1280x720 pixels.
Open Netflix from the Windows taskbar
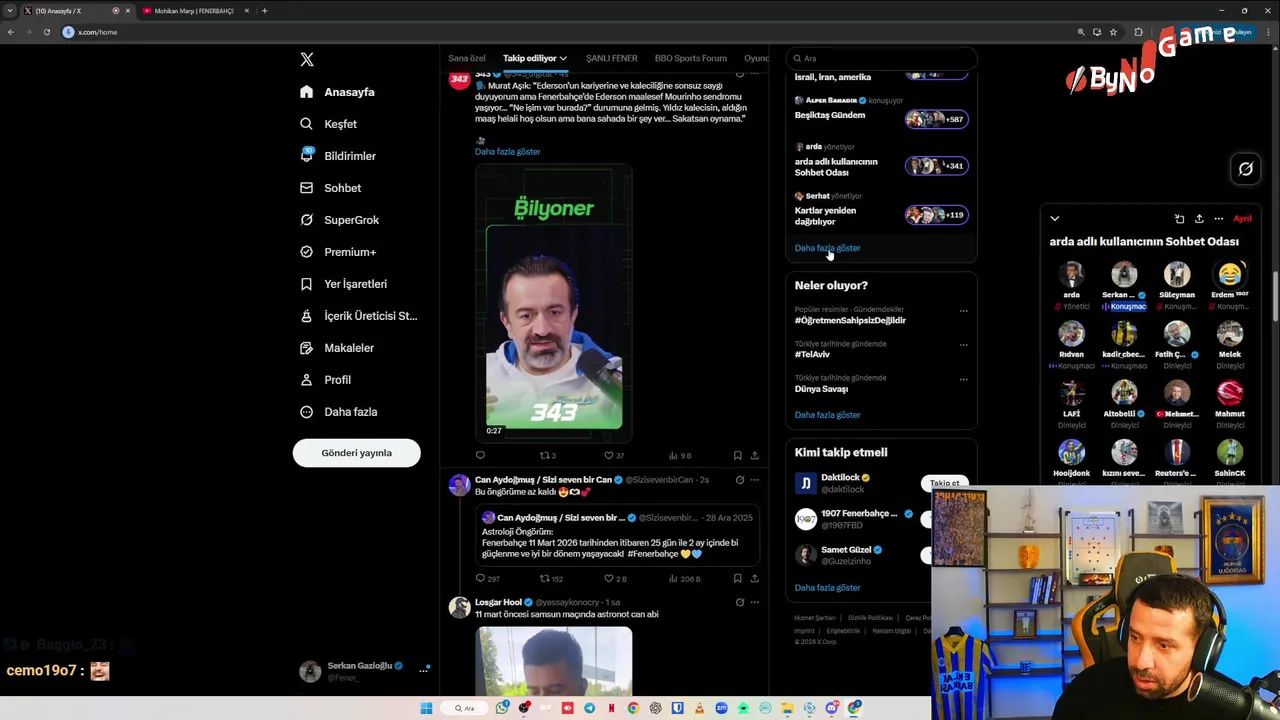(611, 708)
